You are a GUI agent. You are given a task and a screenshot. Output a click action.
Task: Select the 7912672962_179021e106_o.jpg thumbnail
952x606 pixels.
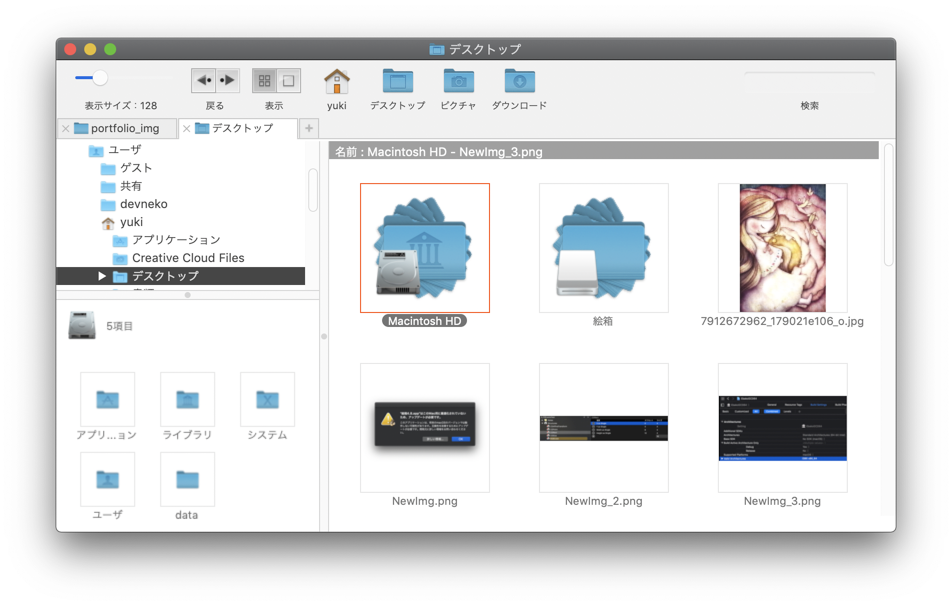tap(783, 248)
